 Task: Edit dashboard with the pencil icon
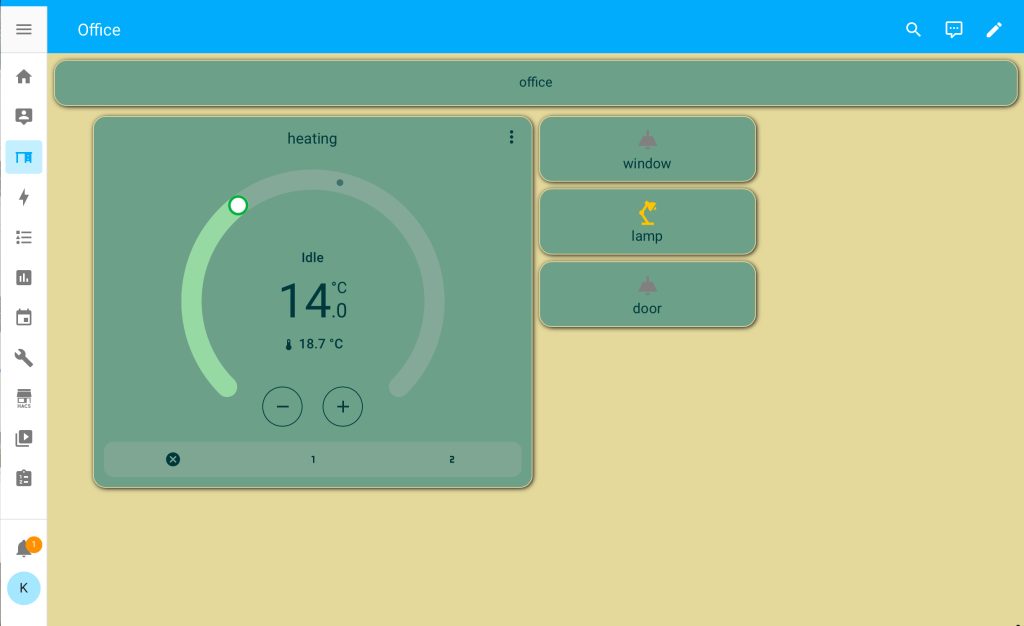[994, 30]
